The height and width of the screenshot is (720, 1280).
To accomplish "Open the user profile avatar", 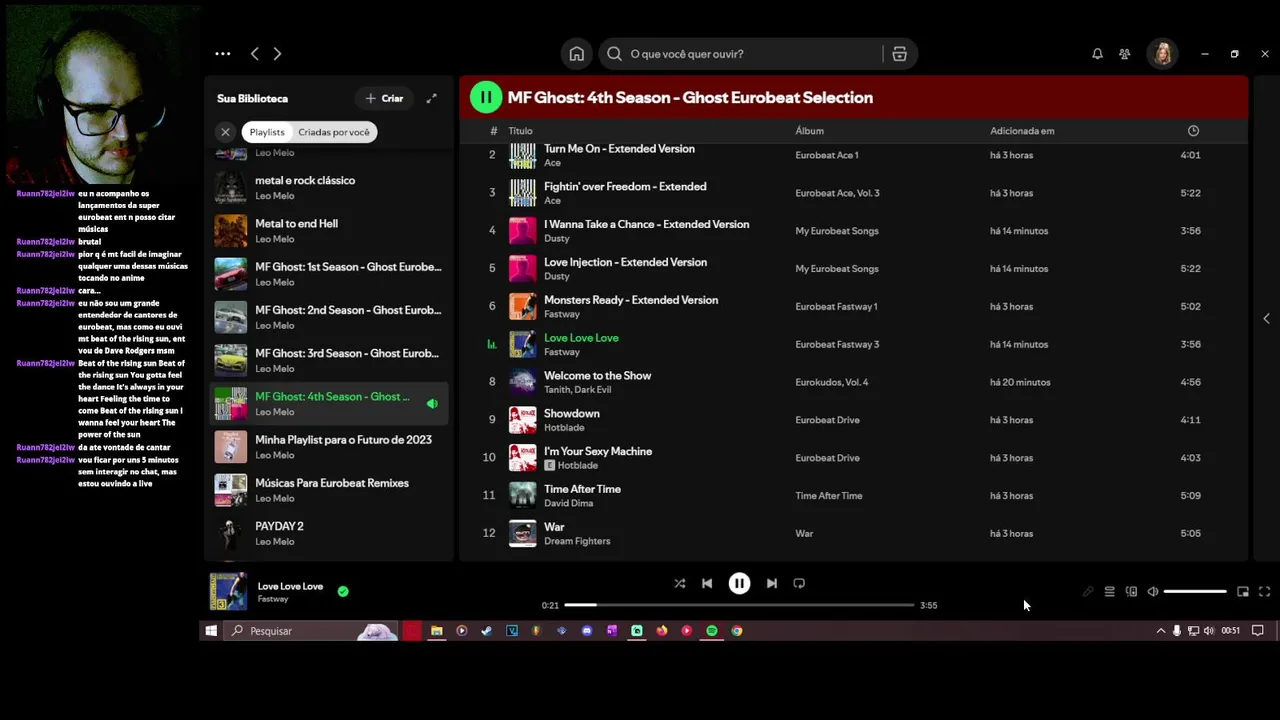I will 1162,54.
